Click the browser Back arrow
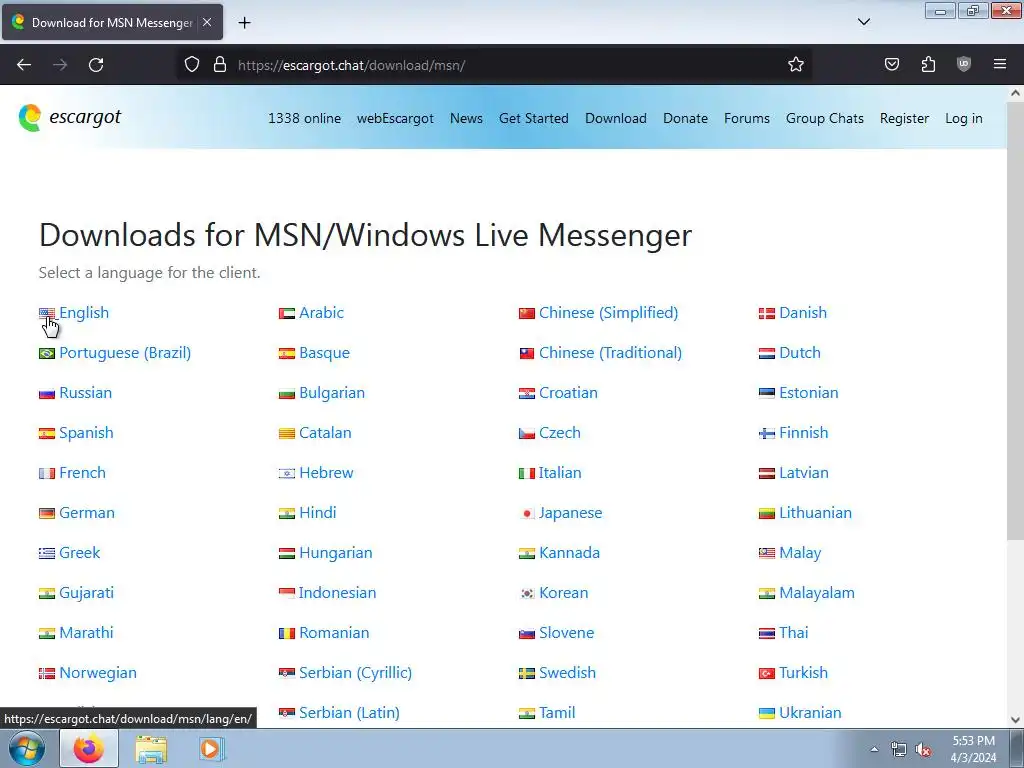This screenshot has height=768, width=1024. (x=24, y=65)
